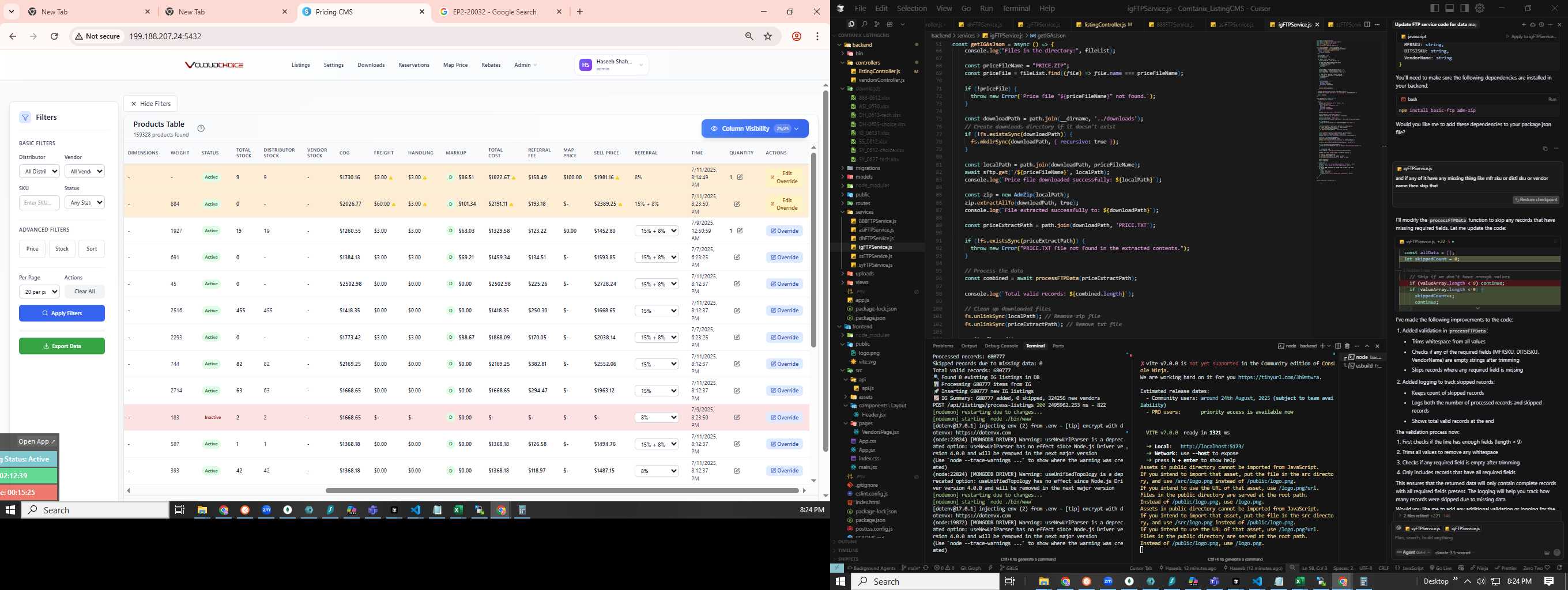This screenshot has height=590, width=1568.
Task: Switch to listingController.js editor tab
Action: [1104, 25]
